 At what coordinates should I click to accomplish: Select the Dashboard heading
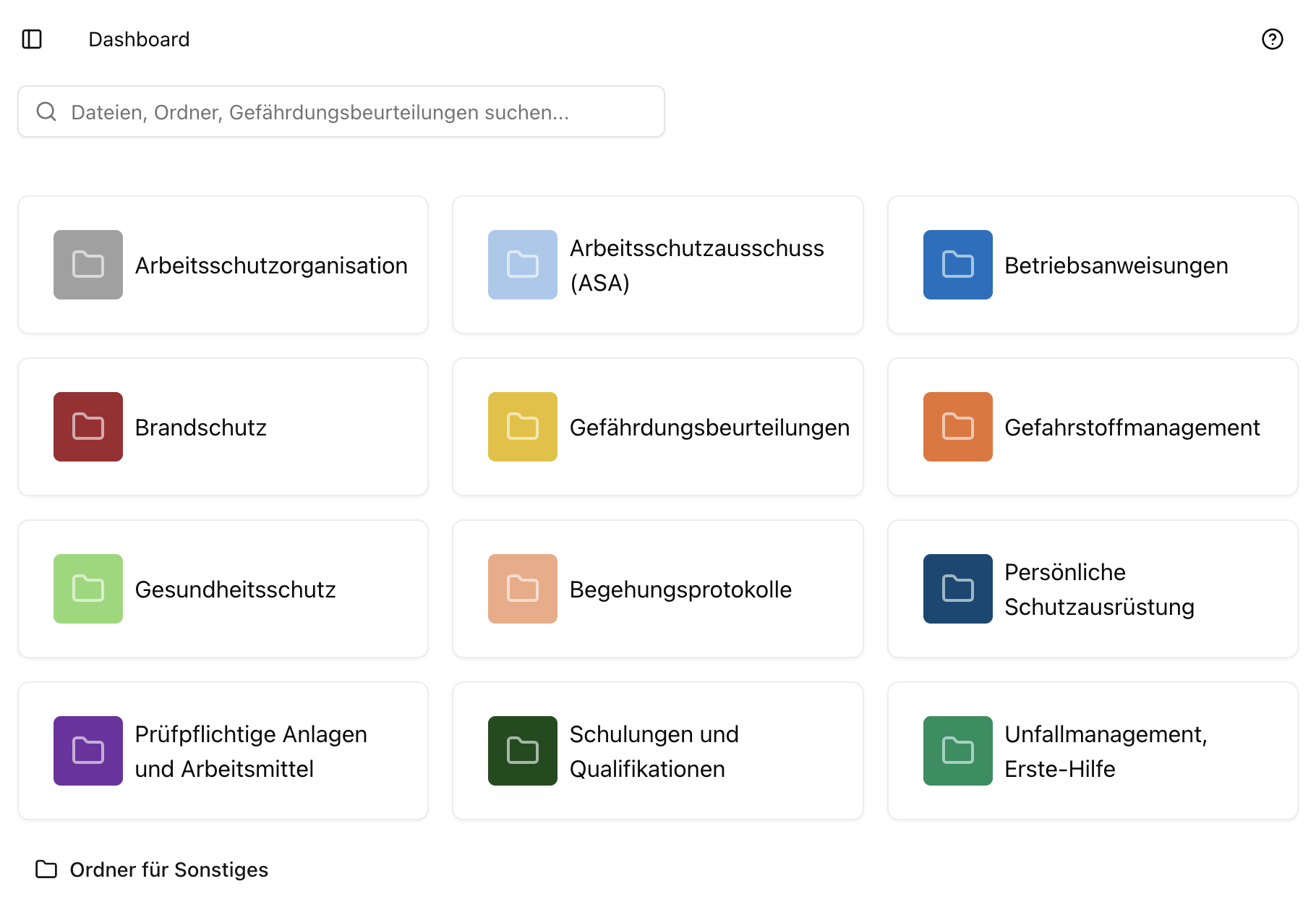pos(139,39)
